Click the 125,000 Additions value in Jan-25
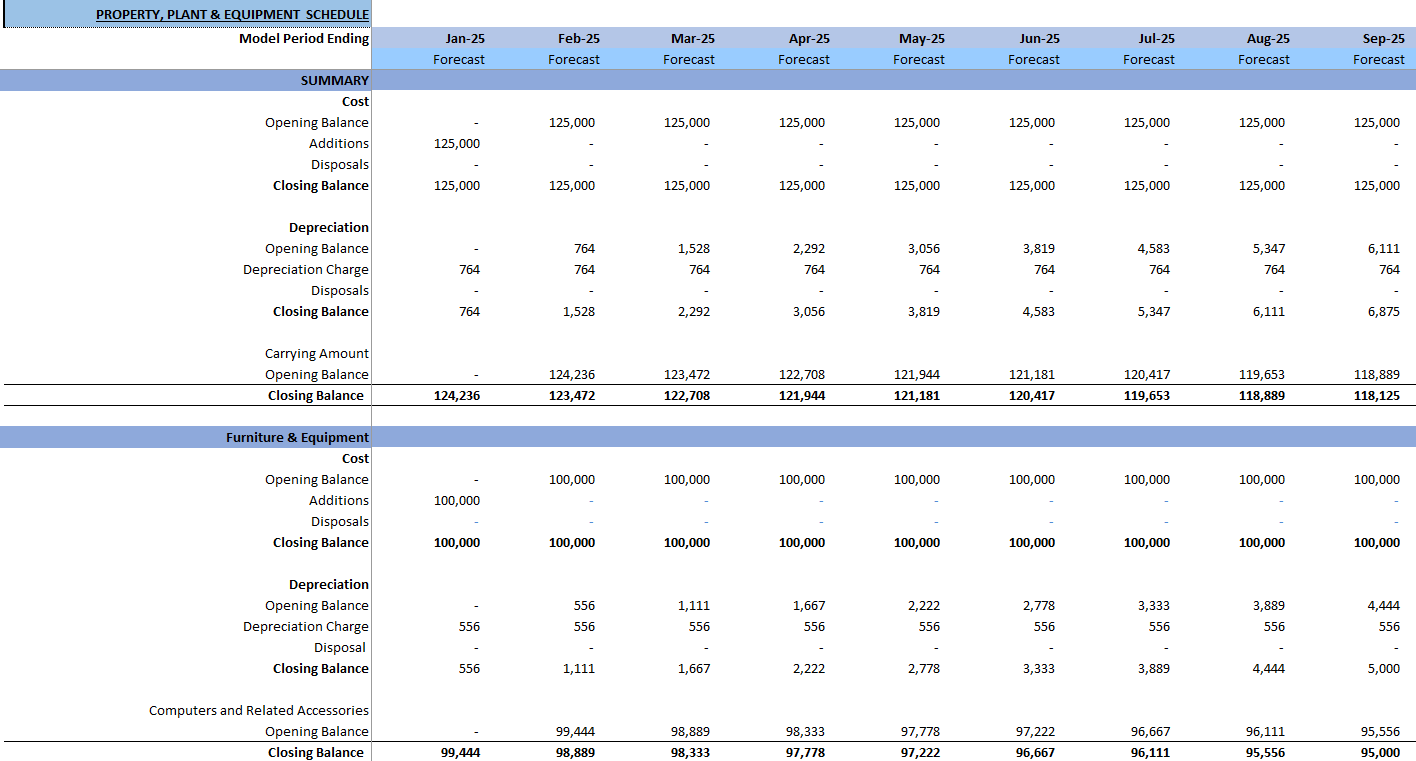The width and height of the screenshot is (1416, 761). (x=459, y=143)
